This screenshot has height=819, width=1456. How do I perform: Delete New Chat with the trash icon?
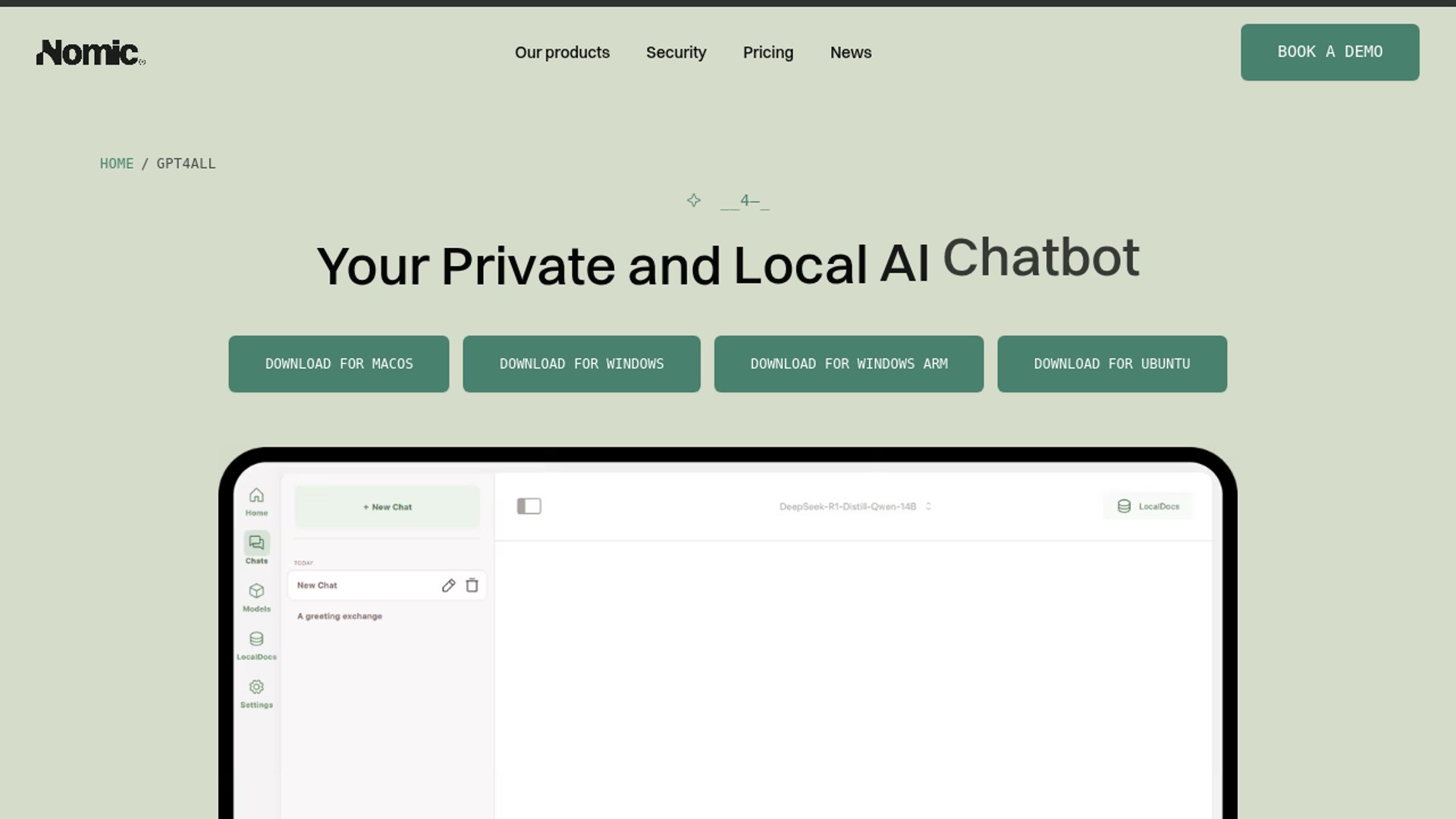(472, 585)
